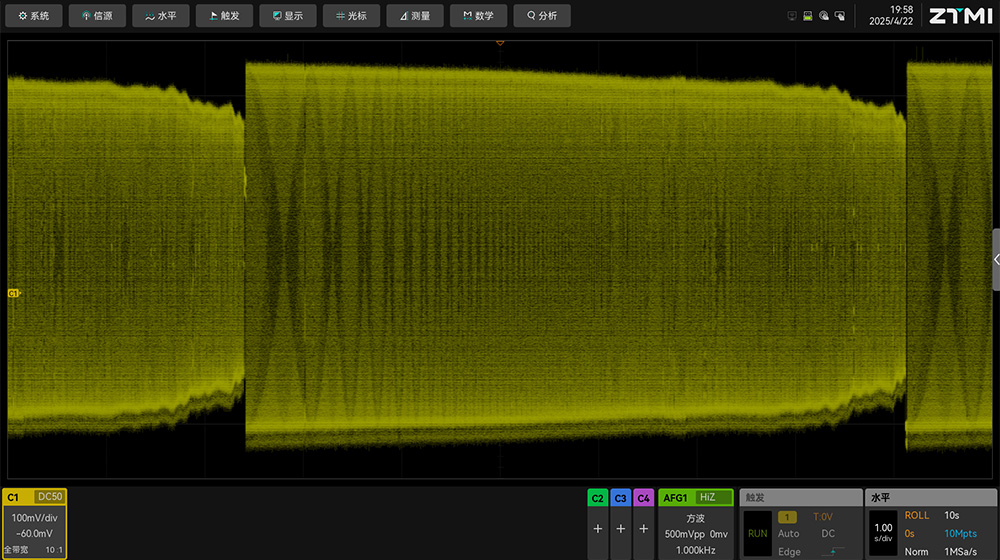Click the 水平 (Horizontal) toolbar button
Image resolution: width=1000 pixels, height=560 pixels.
pyautogui.click(x=160, y=16)
